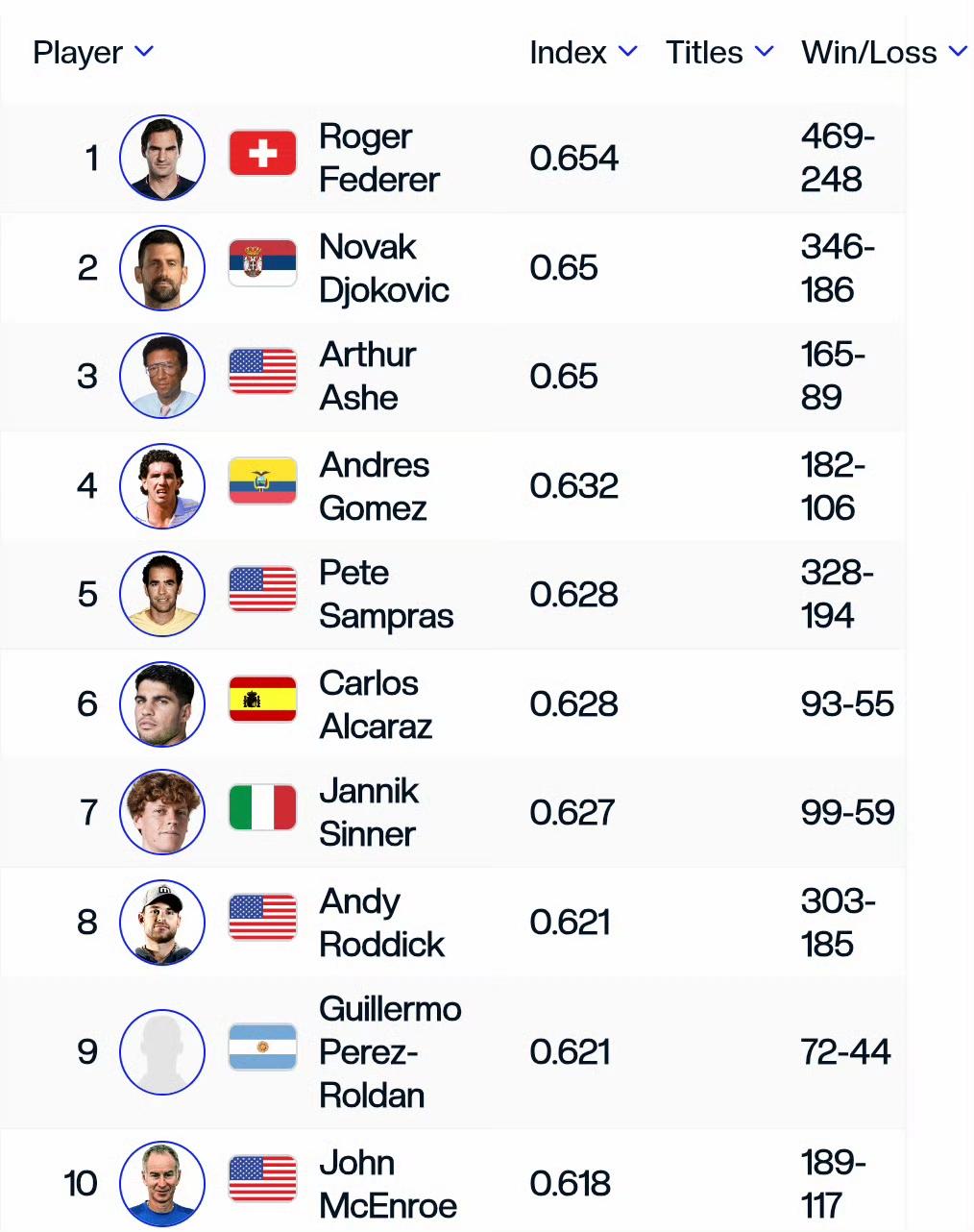Click the rank 6 player photo
The height and width of the screenshot is (1232, 974).
pyautogui.click(x=162, y=704)
